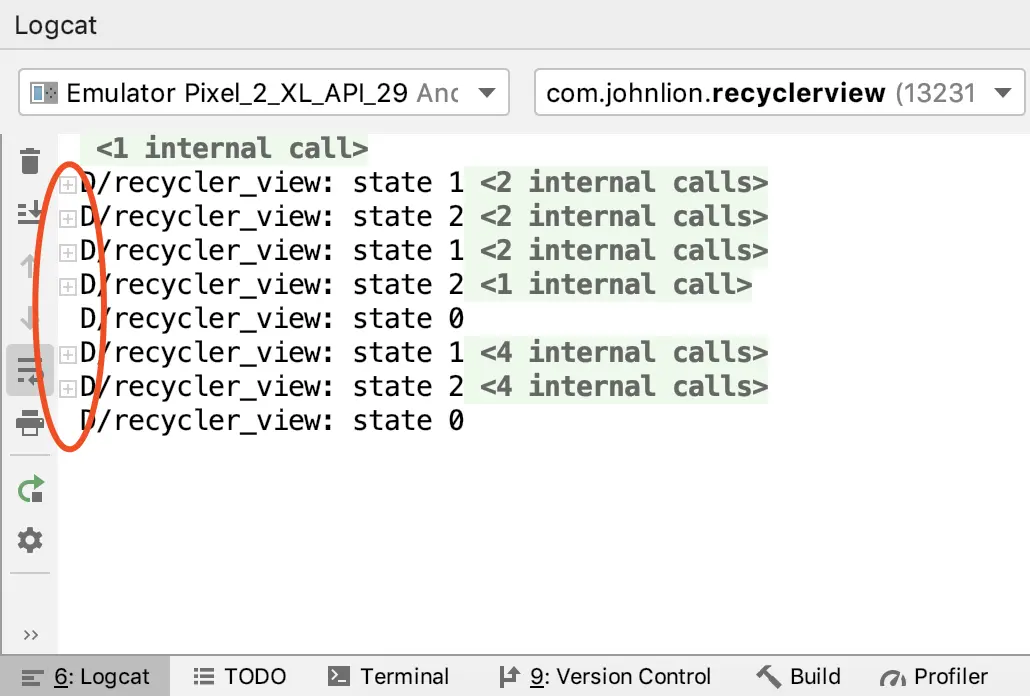Open the Profiler tool window
Image resolution: width=1030 pixels, height=696 pixels.
933,676
